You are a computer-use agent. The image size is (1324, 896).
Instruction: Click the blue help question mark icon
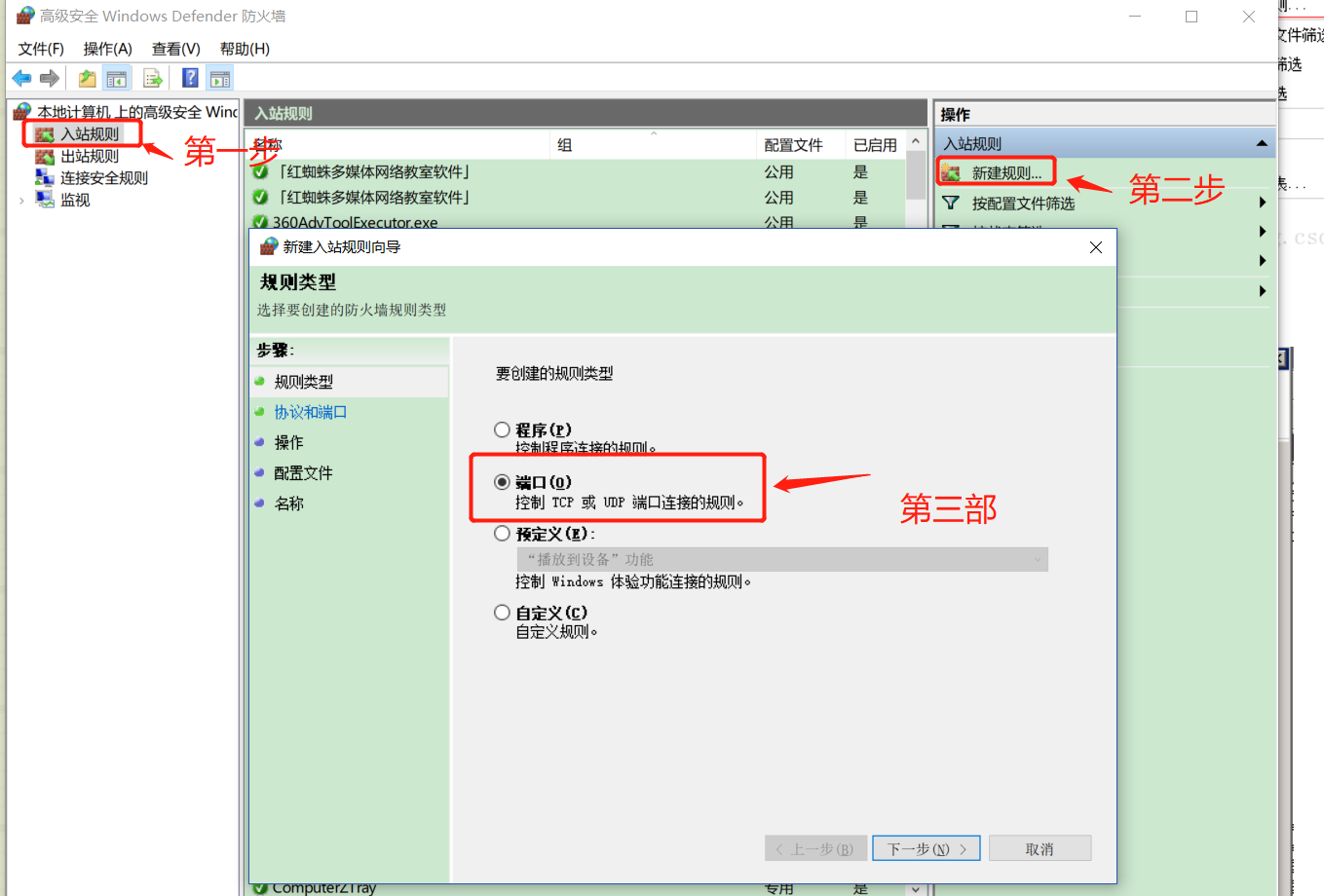click(x=191, y=79)
